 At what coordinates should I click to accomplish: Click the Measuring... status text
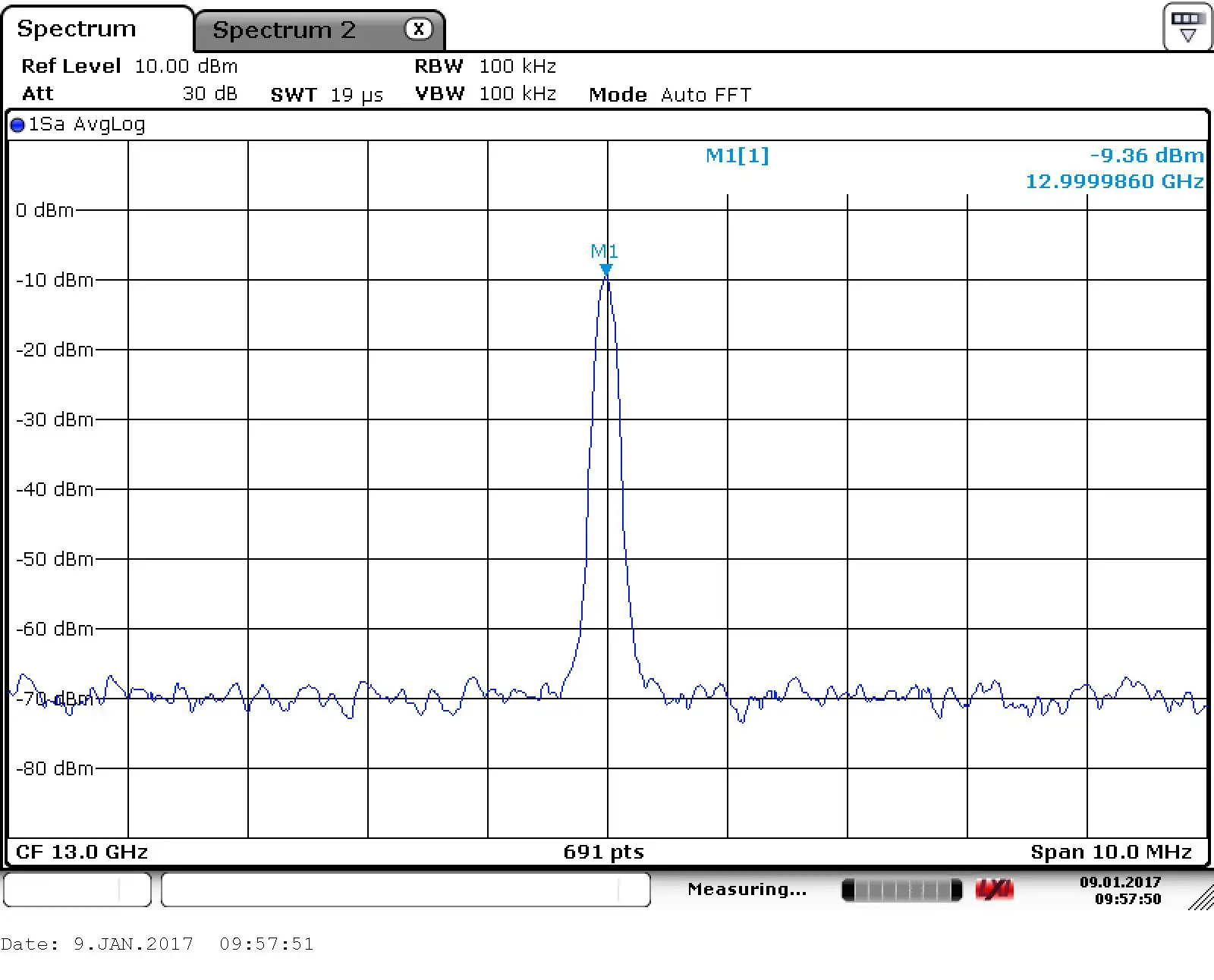747,889
